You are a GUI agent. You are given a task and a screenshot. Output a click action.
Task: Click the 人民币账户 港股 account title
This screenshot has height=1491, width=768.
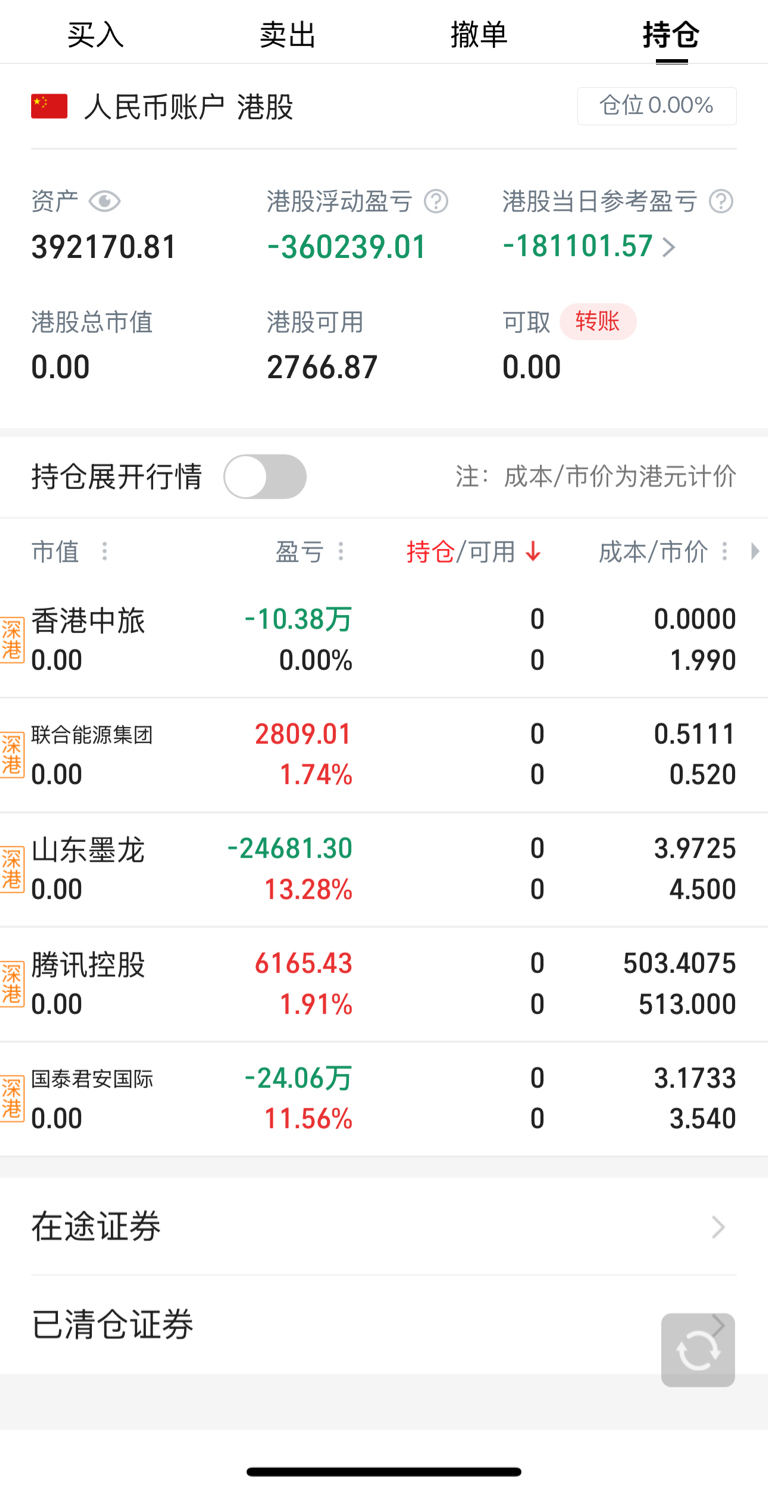pyautogui.click(x=189, y=107)
